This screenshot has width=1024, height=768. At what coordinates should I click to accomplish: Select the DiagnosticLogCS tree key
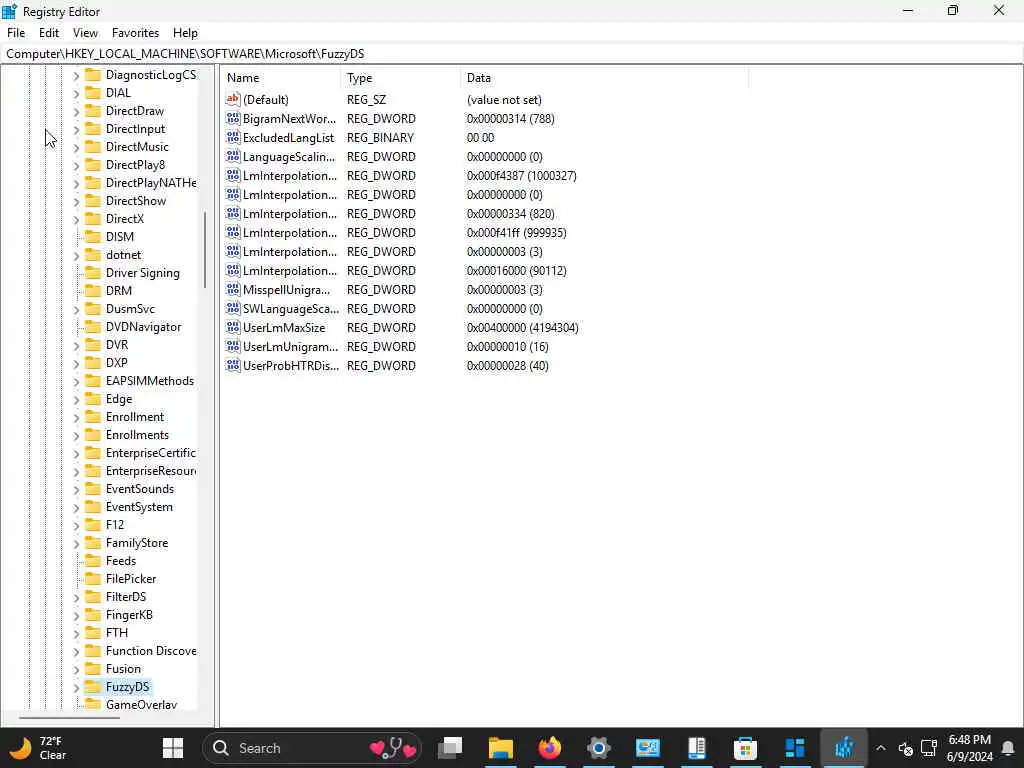click(151, 75)
